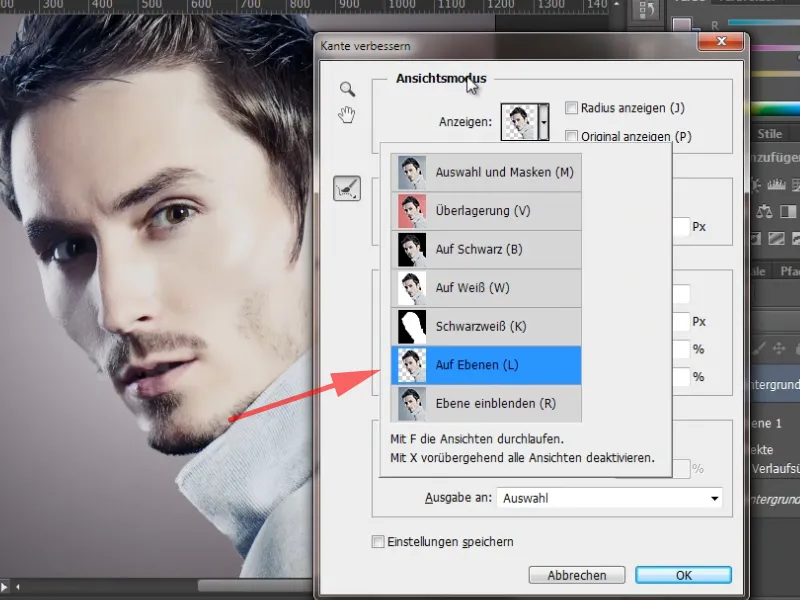This screenshot has height=600, width=800.
Task: Click the Levels adjustment icon
Action: point(777,185)
